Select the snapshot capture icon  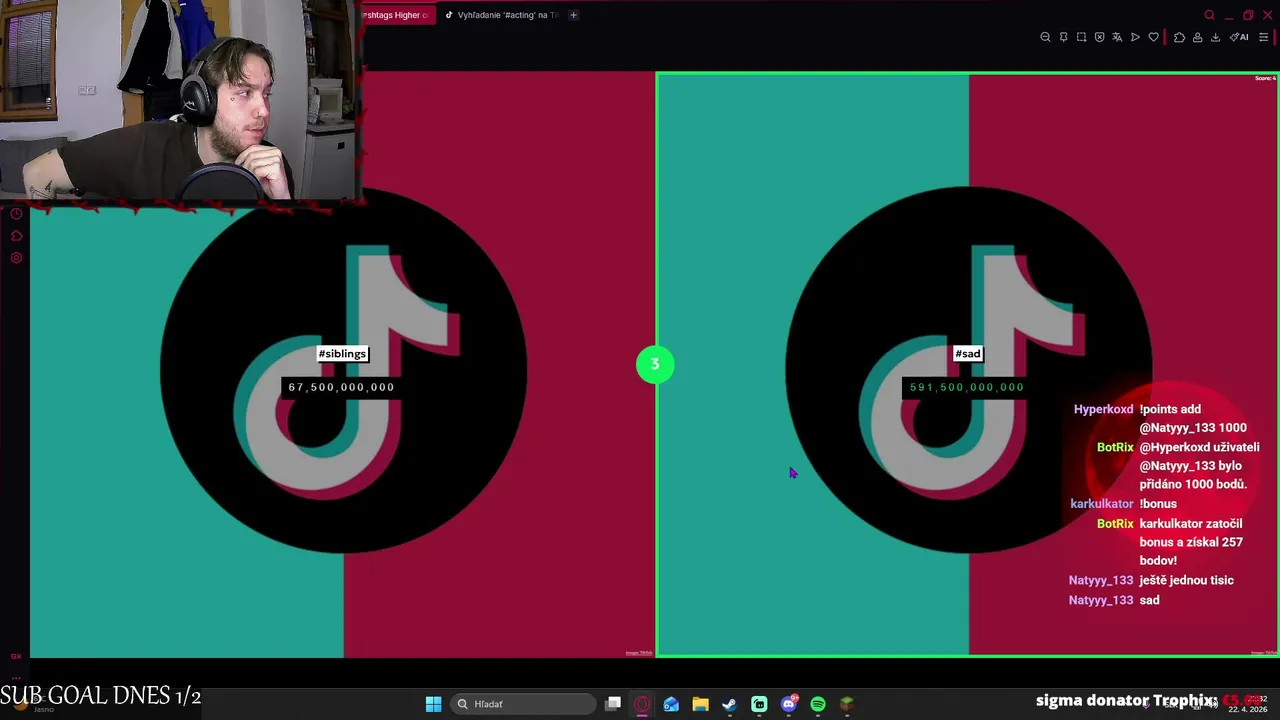pyautogui.click(x=1081, y=37)
